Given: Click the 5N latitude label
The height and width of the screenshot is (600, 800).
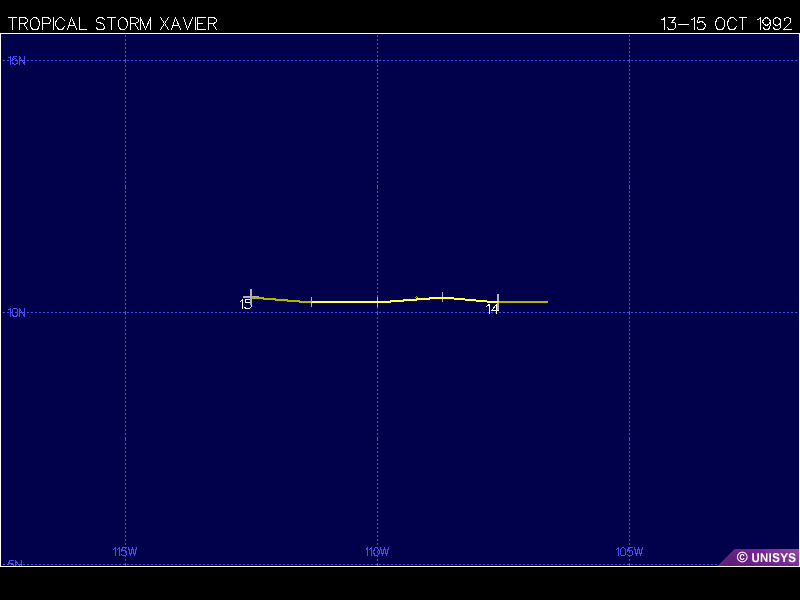Looking at the screenshot, I should pyautogui.click(x=15, y=564).
